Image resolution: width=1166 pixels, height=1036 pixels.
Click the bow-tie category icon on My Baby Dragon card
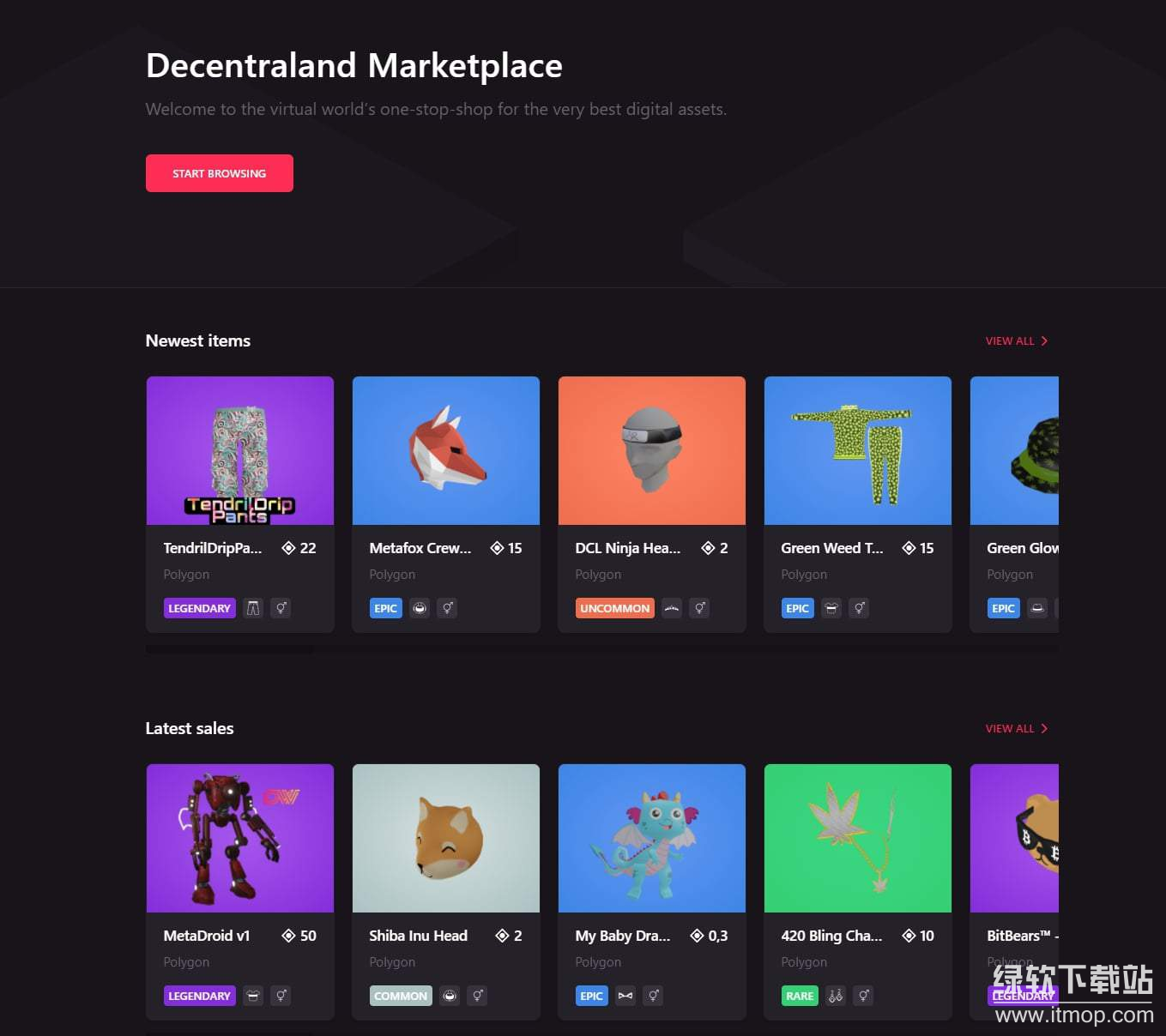pyautogui.click(x=625, y=996)
